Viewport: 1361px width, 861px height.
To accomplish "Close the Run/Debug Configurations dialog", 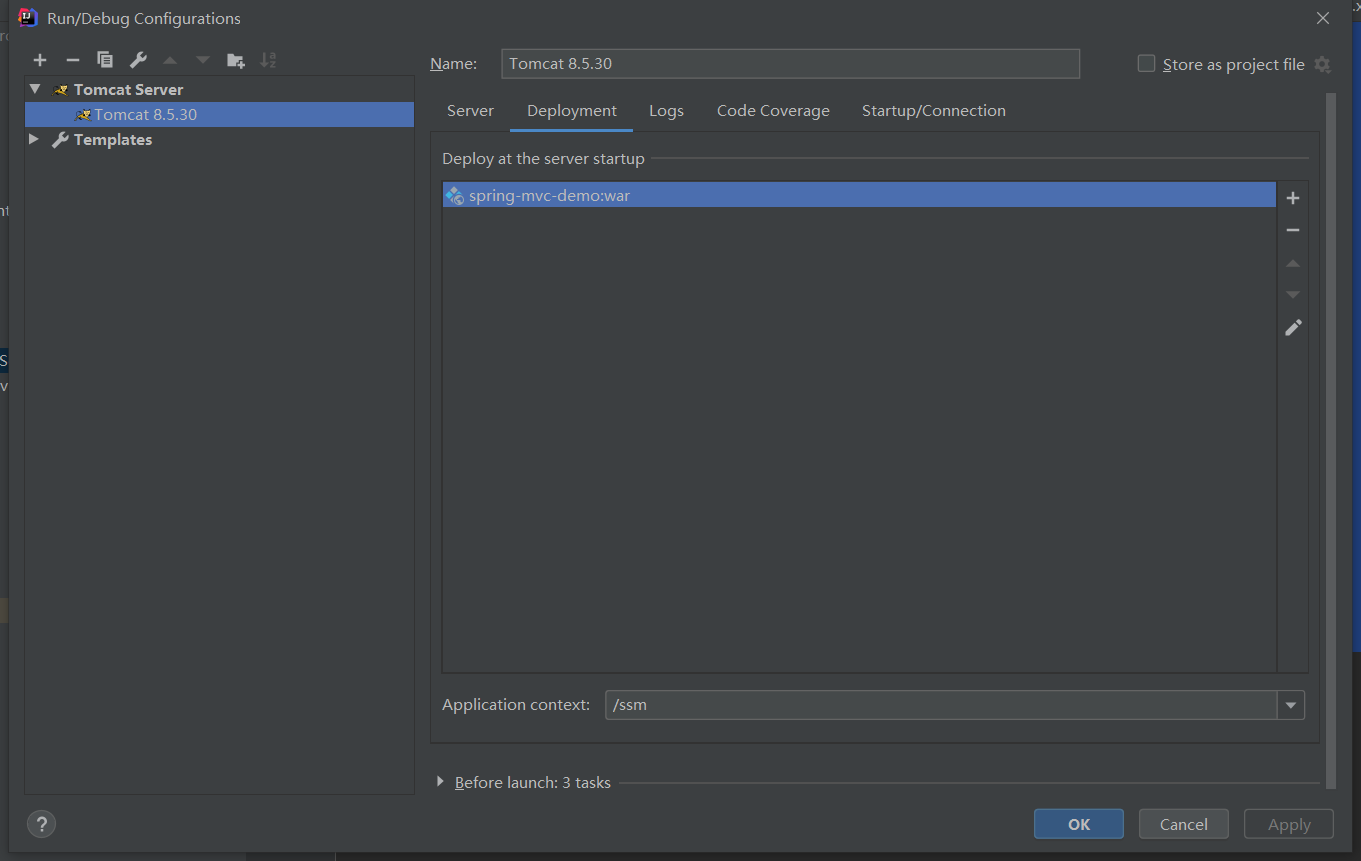I will pyautogui.click(x=1323, y=18).
